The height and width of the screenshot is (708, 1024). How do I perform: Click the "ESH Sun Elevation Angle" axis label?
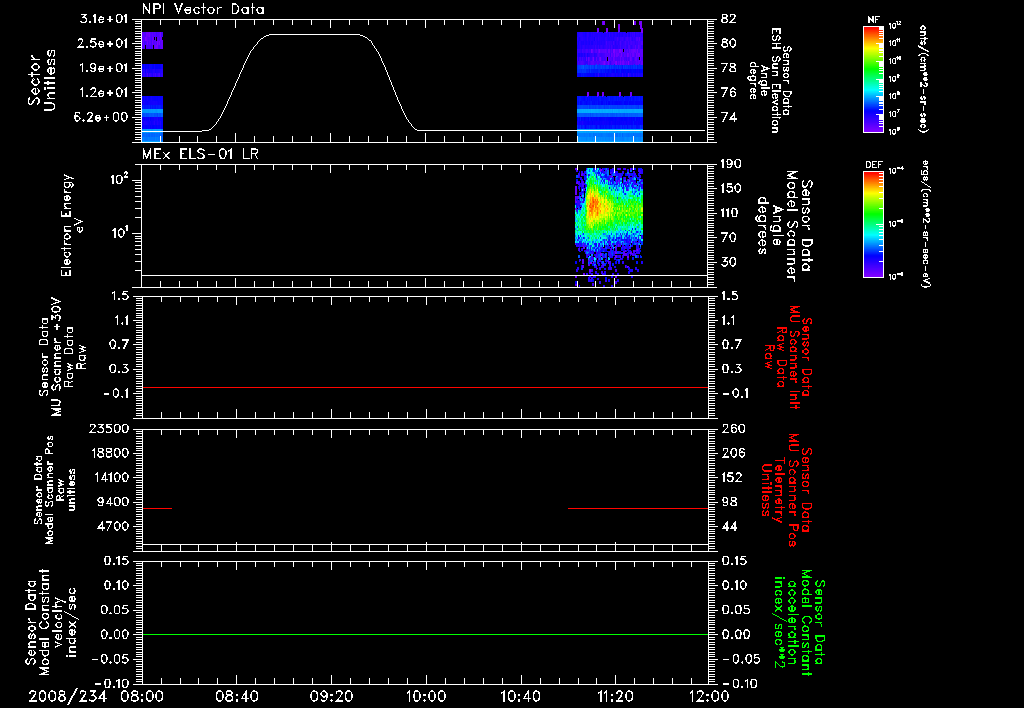coord(769,80)
